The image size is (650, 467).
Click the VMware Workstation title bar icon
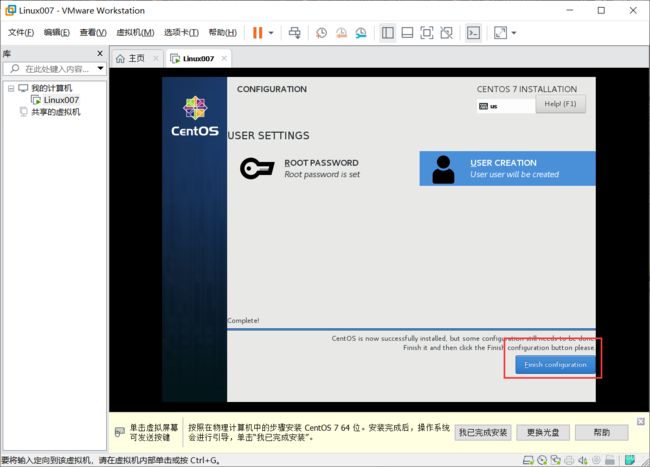10,10
